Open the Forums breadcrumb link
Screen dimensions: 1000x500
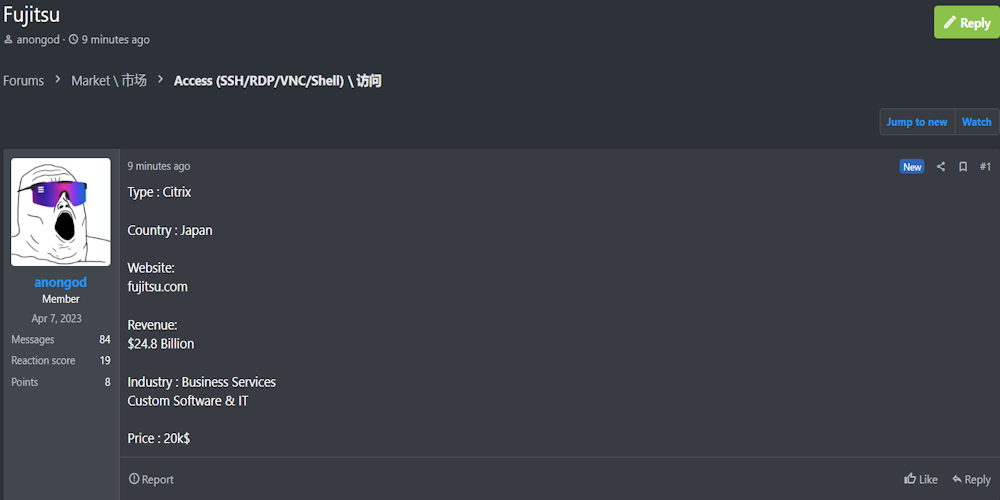(x=24, y=81)
